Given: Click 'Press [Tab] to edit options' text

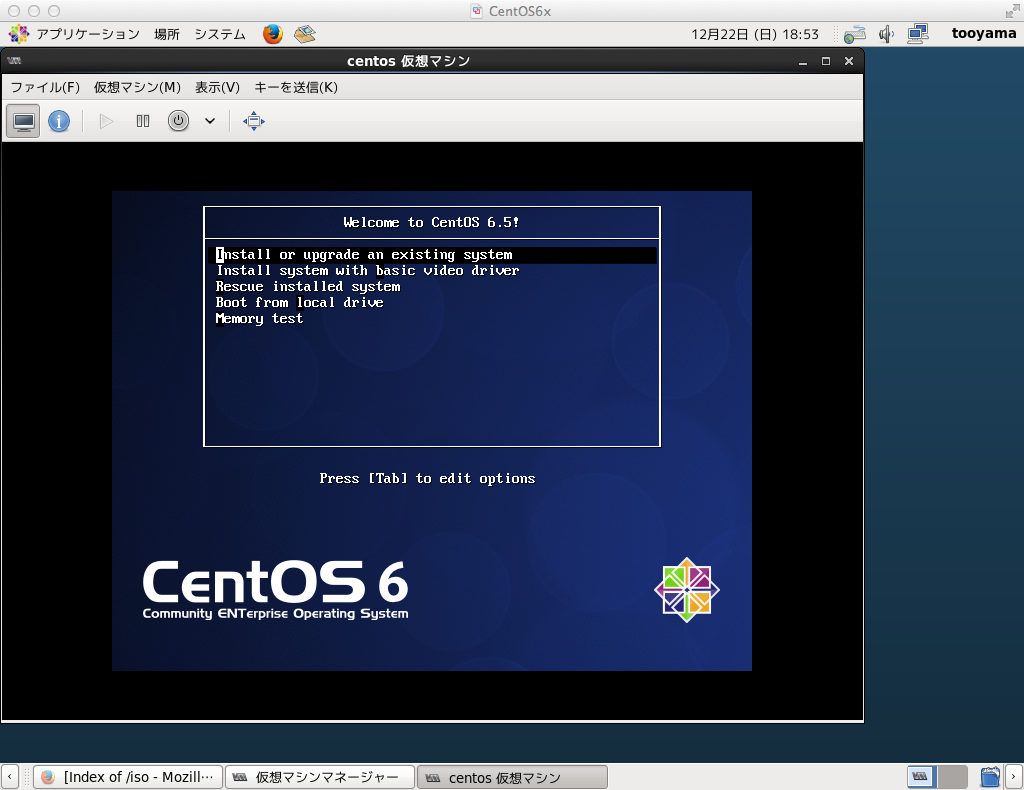Looking at the screenshot, I should click(x=427, y=479).
